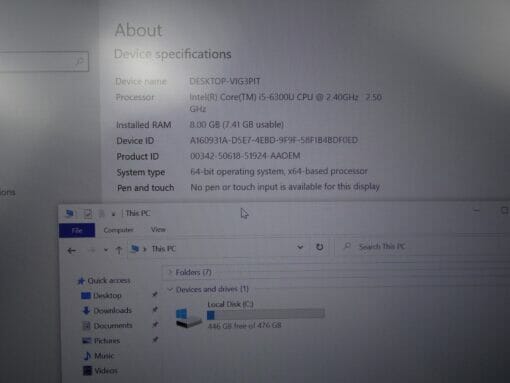Click the Documents folder icon
This screenshot has height=383, width=510.
(x=86, y=326)
